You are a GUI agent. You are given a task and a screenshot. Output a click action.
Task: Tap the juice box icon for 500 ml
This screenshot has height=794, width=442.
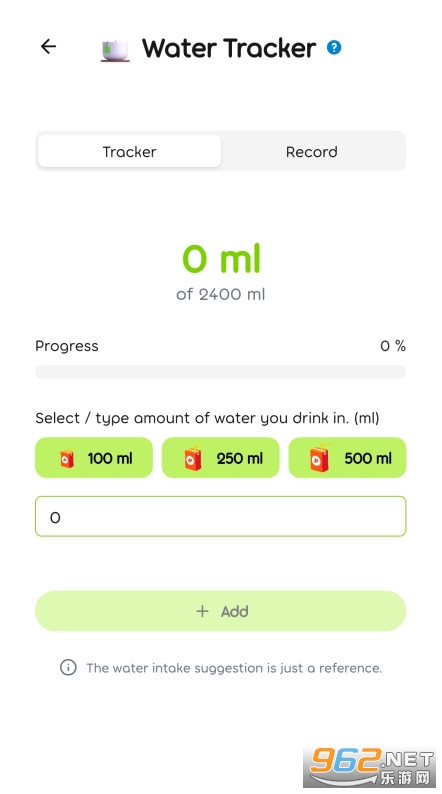point(319,458)
